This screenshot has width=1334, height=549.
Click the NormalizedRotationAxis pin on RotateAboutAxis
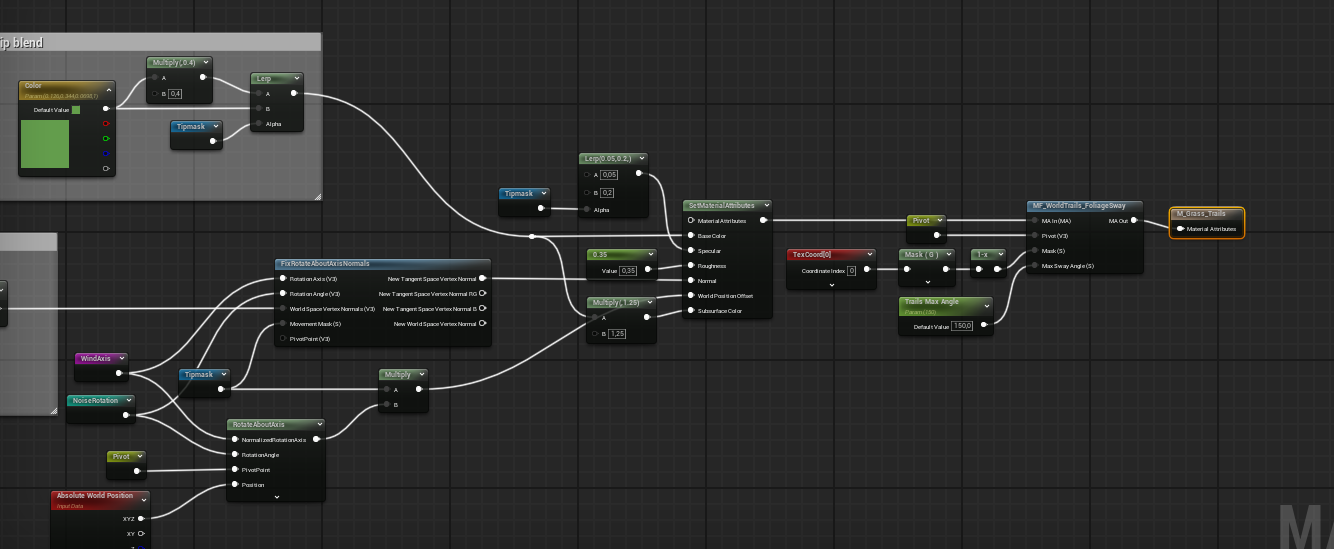tap(234, 439)
